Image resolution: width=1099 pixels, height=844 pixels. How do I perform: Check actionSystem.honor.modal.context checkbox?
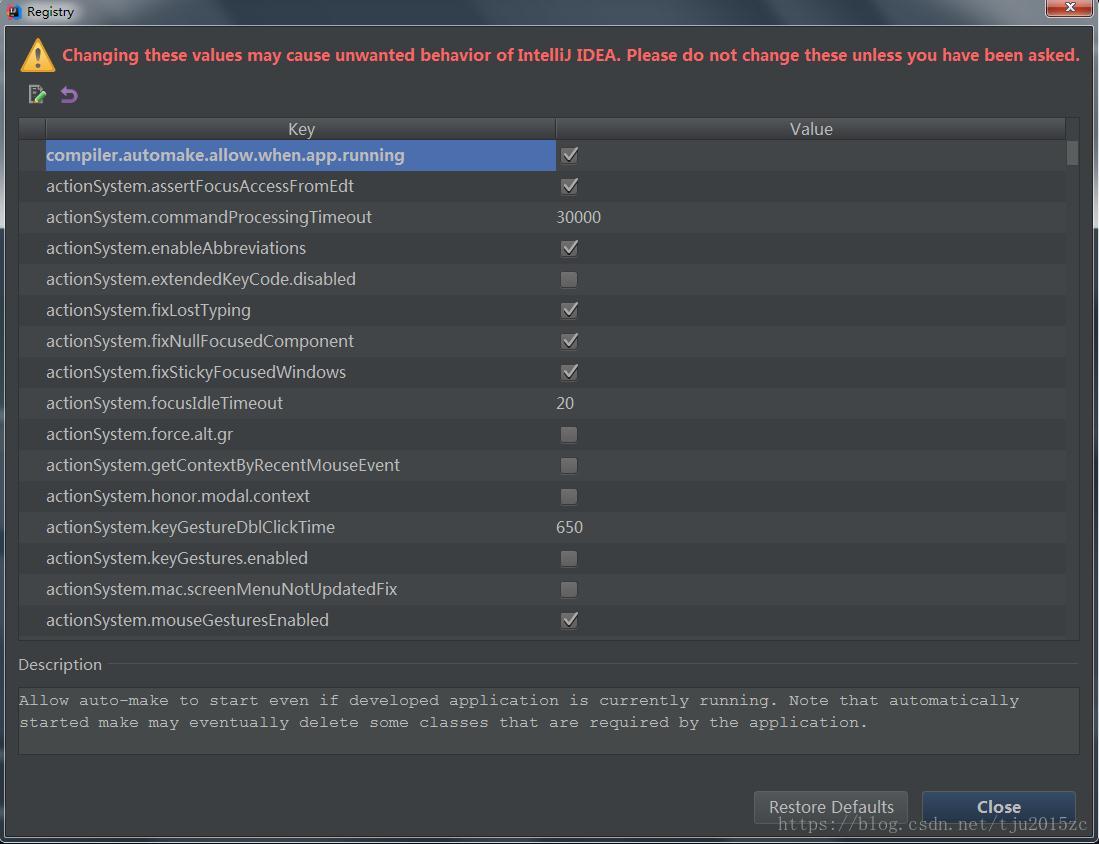click(x=569, y=496)
